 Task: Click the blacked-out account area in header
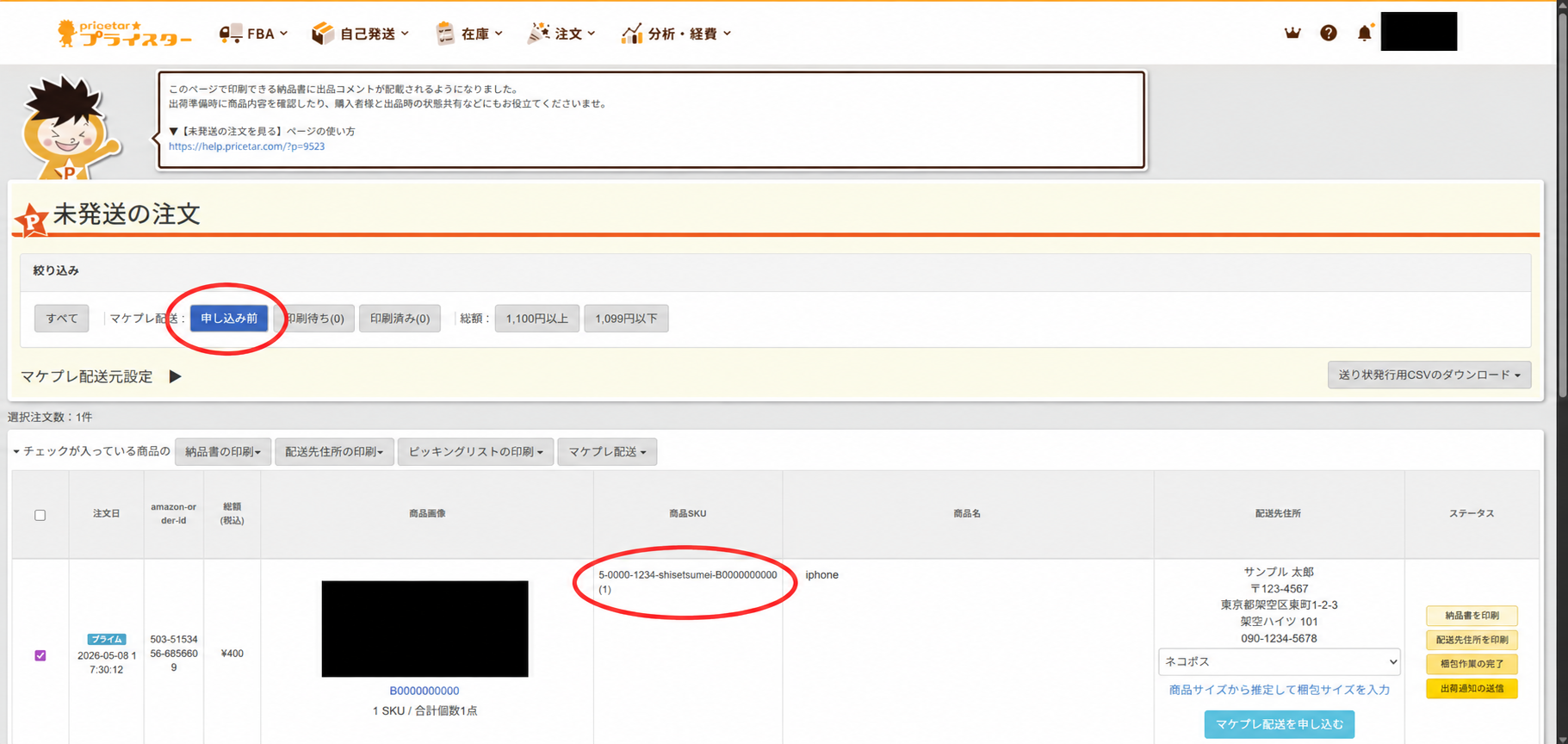tap(1419, 32)
